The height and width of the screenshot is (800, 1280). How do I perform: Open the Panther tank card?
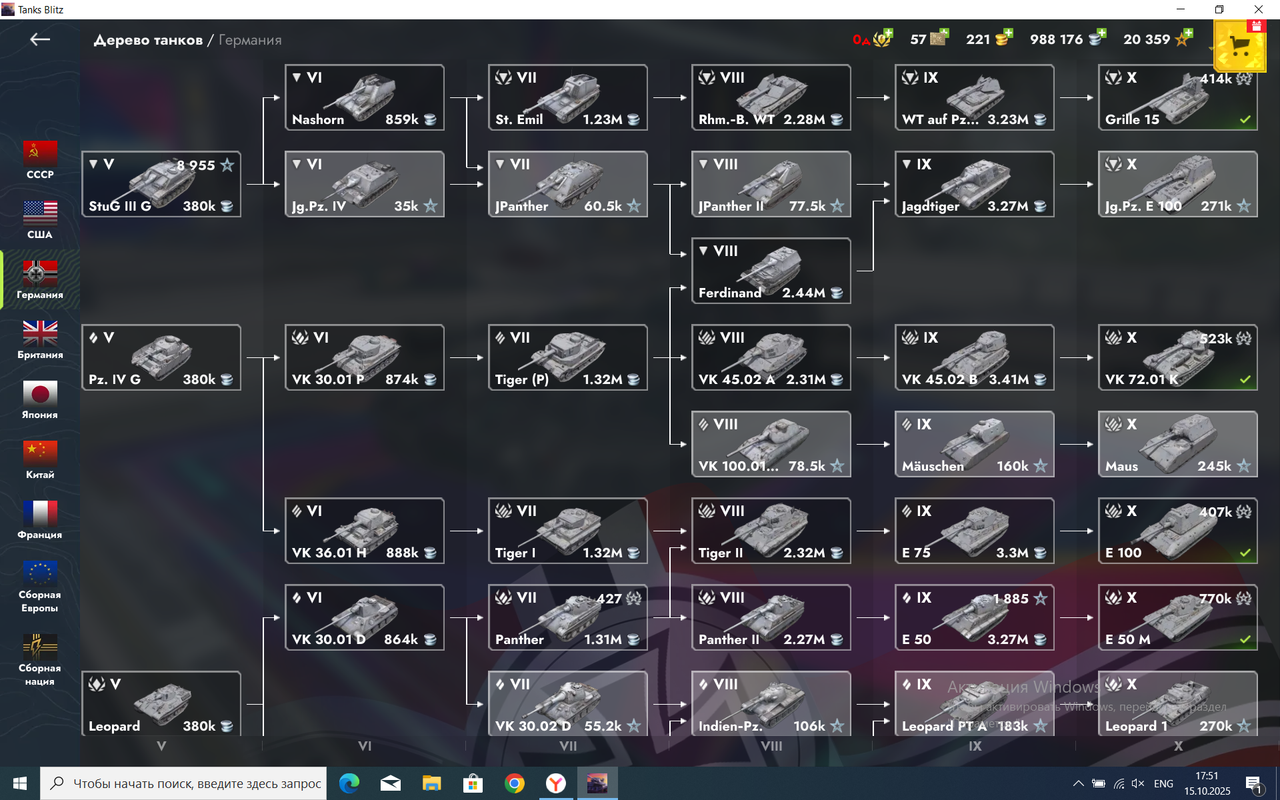[568, 617]
